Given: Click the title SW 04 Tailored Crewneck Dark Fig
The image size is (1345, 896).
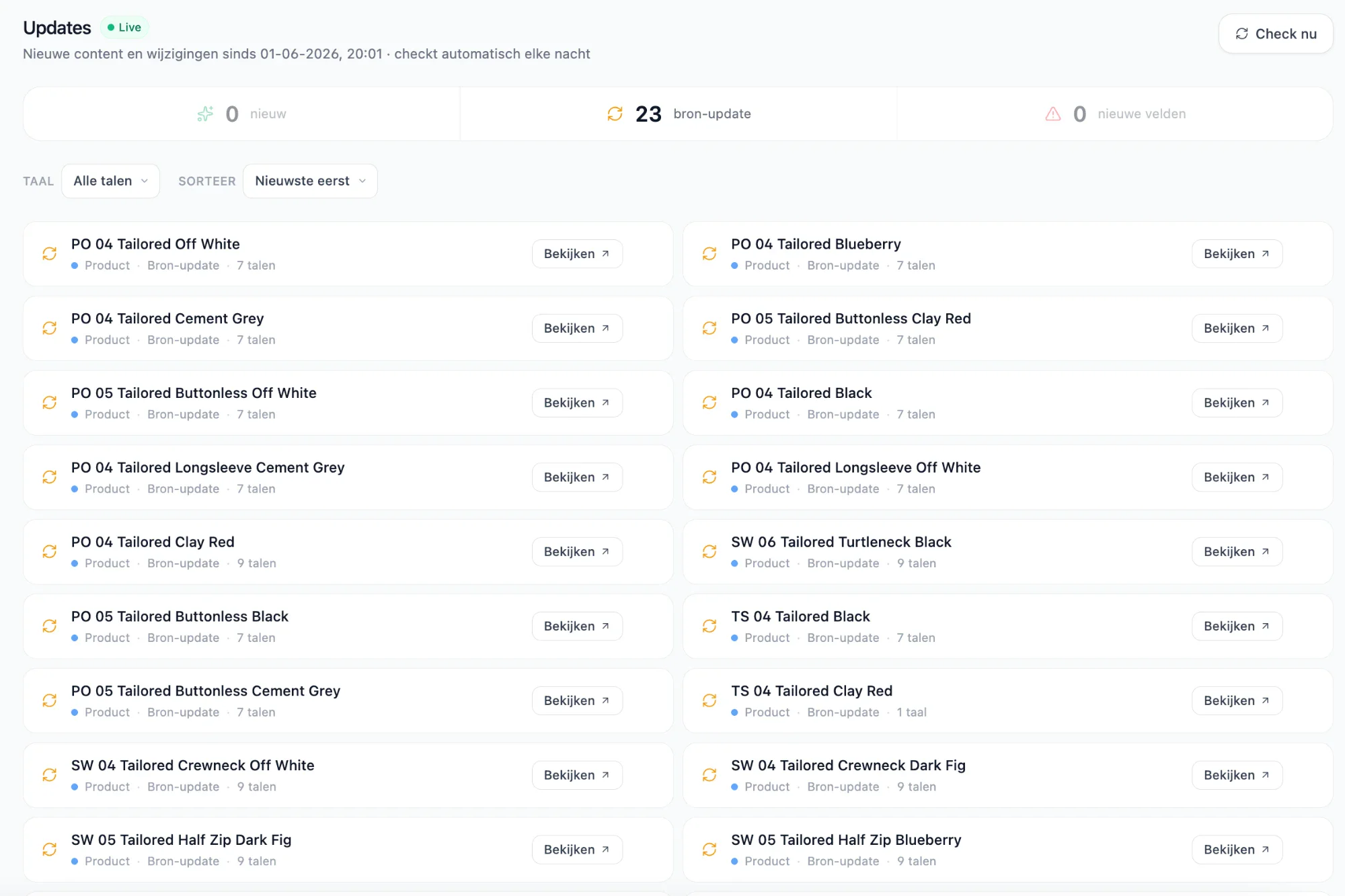Looking at the screenshot, I should [x=848, y=766].
